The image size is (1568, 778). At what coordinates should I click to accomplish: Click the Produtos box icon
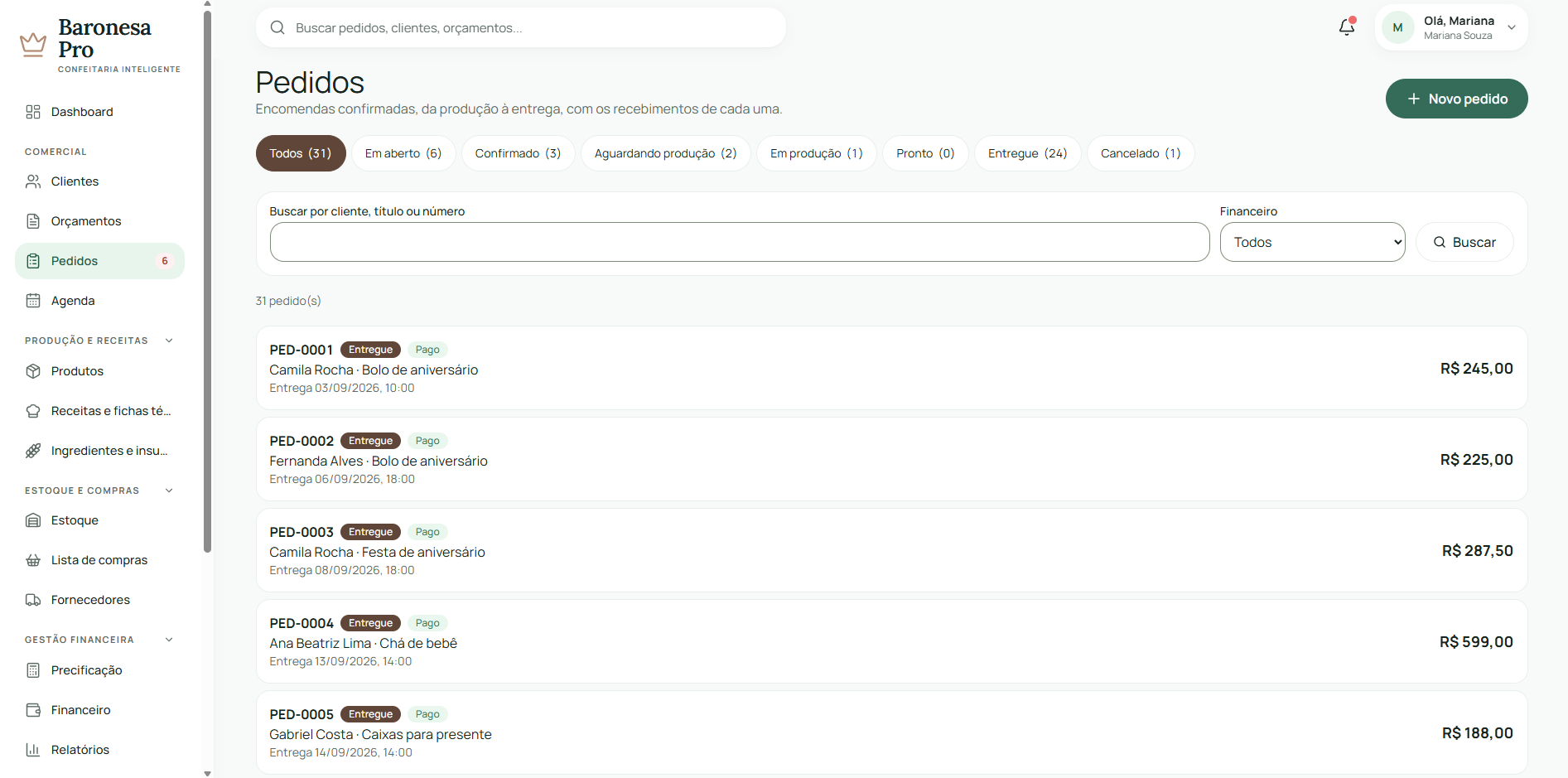pyautogui.click(x=33, y=371)
